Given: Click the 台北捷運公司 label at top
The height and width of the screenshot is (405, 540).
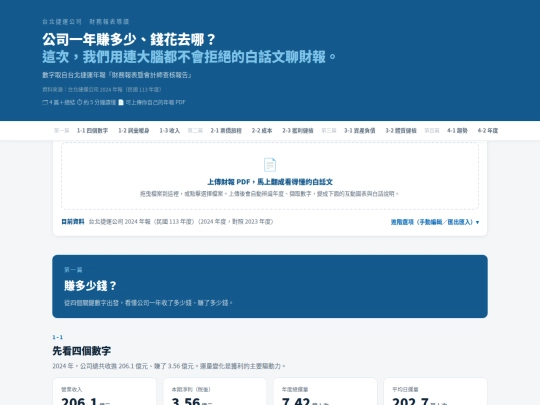Looking at the screenshot, I should 62,22.
